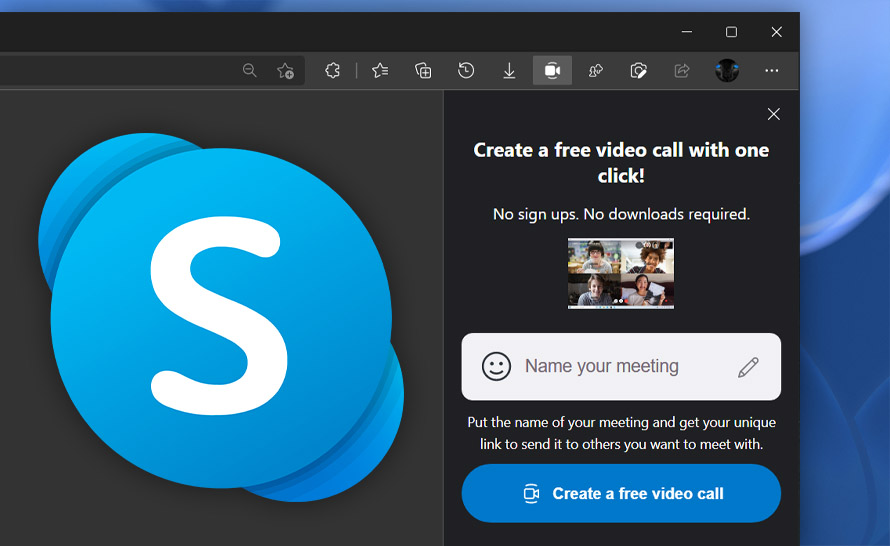Open the Web capture toolbar icon

[x=639, y=70]
